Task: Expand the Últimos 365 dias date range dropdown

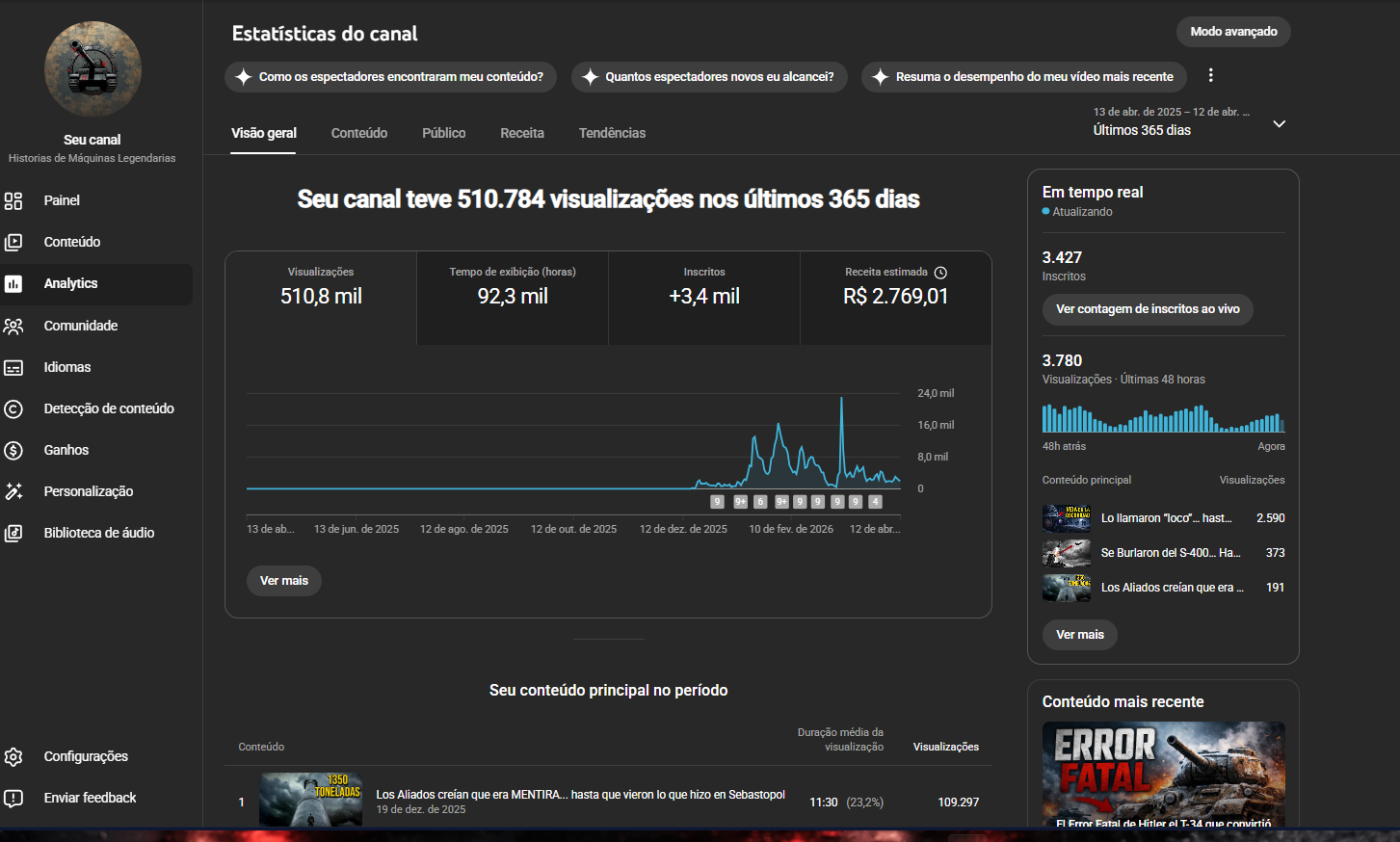Action: (1280, 123)
